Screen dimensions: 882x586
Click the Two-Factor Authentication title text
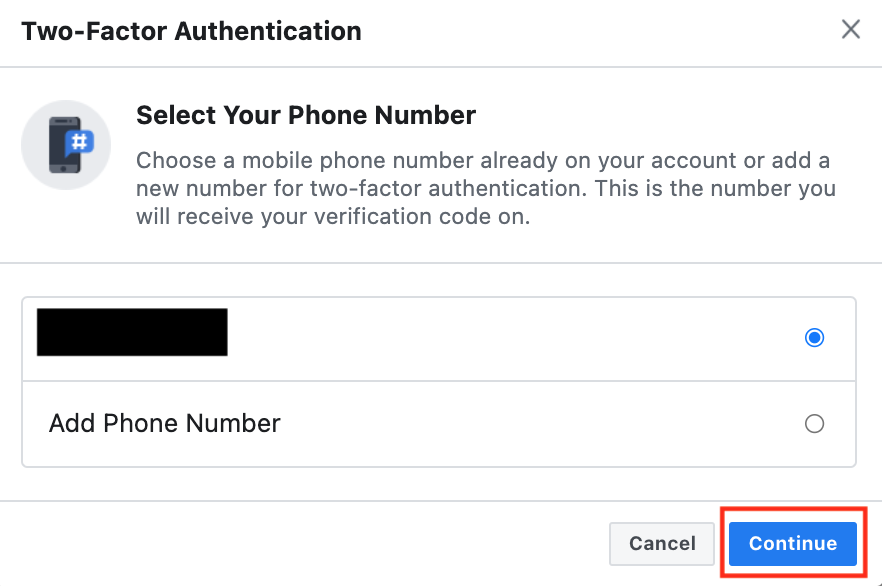click(x=190, y=31)
